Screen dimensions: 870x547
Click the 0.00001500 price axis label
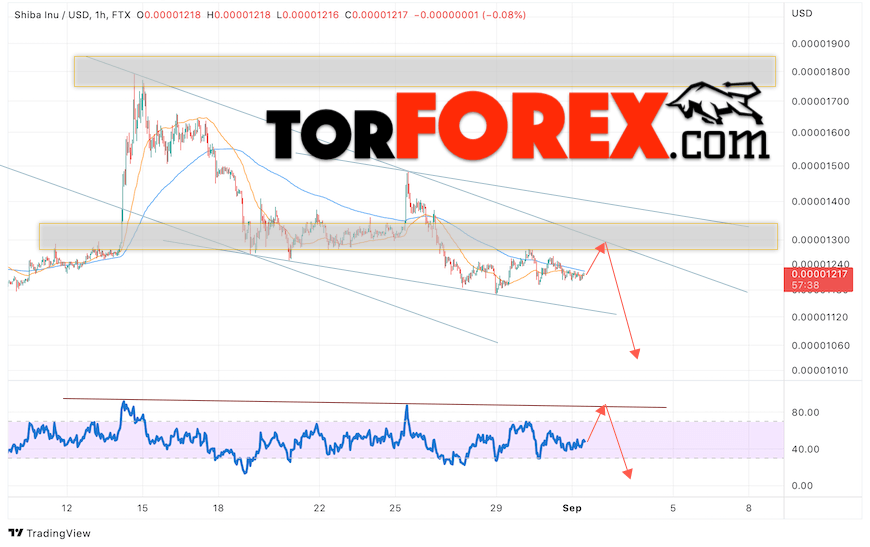pyautogui.click(x=820, y=166)
